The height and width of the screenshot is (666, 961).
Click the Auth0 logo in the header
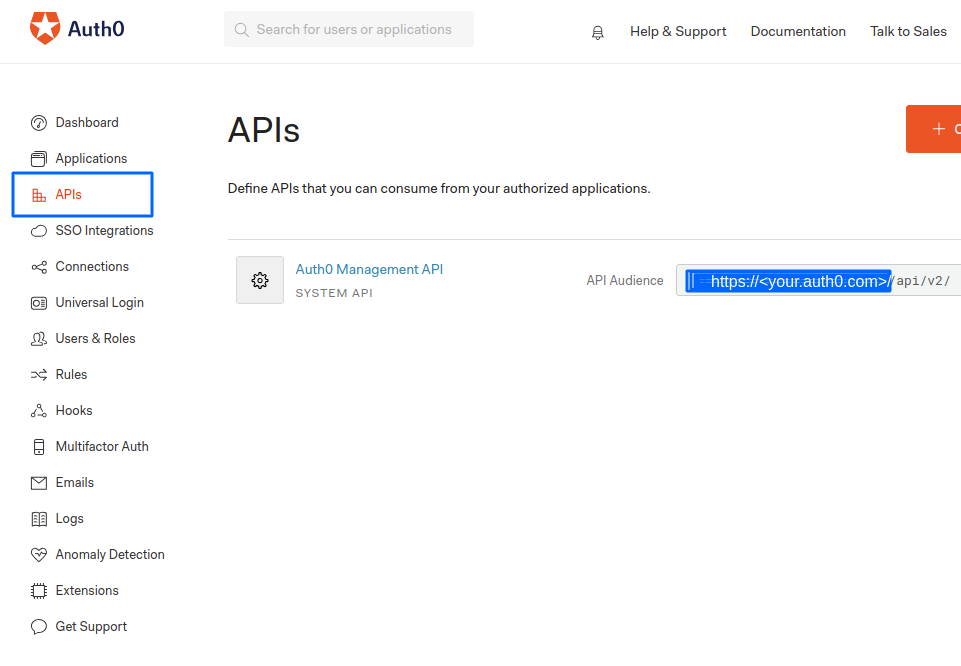point(77,28)
